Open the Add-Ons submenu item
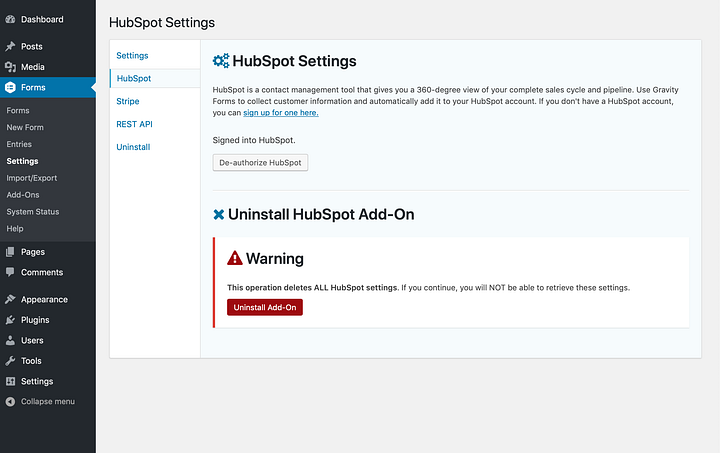 pos(22,195)
